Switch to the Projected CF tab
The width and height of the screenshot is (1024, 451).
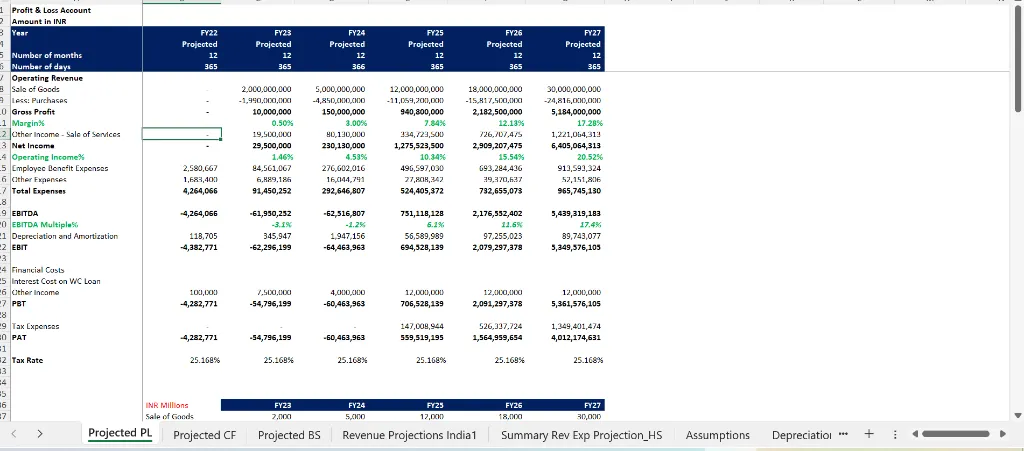tap(204, 435)
